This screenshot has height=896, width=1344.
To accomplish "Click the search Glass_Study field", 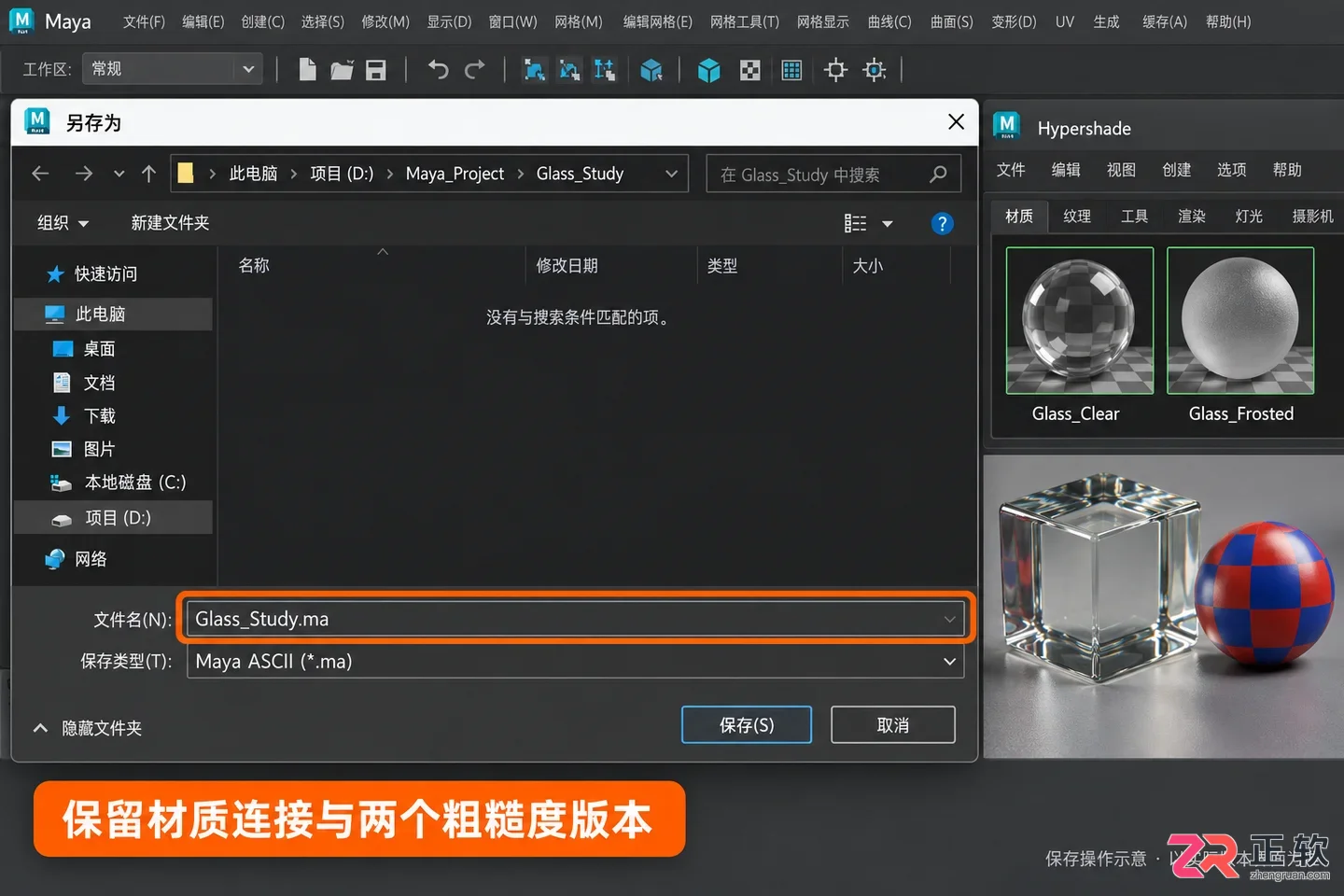I will pyautogui.click(x=833, y=175).
